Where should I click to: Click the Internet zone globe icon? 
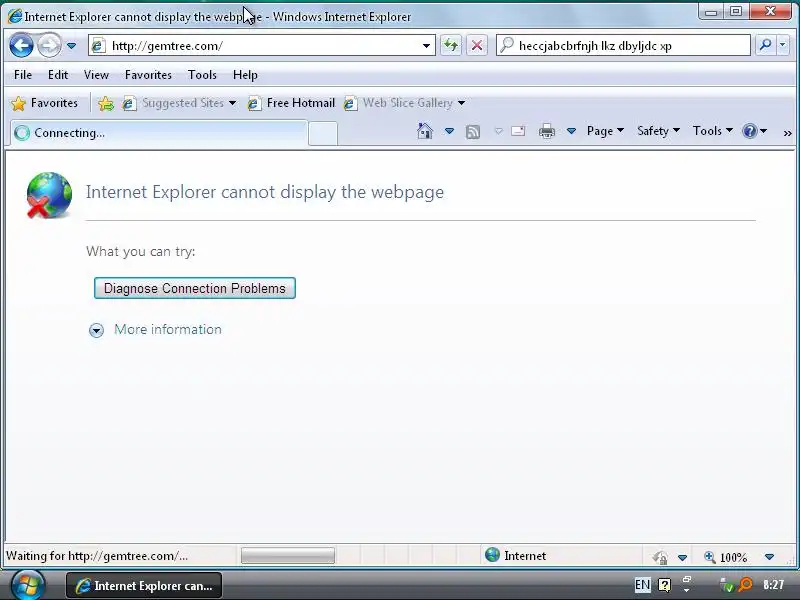click(492, 555)
